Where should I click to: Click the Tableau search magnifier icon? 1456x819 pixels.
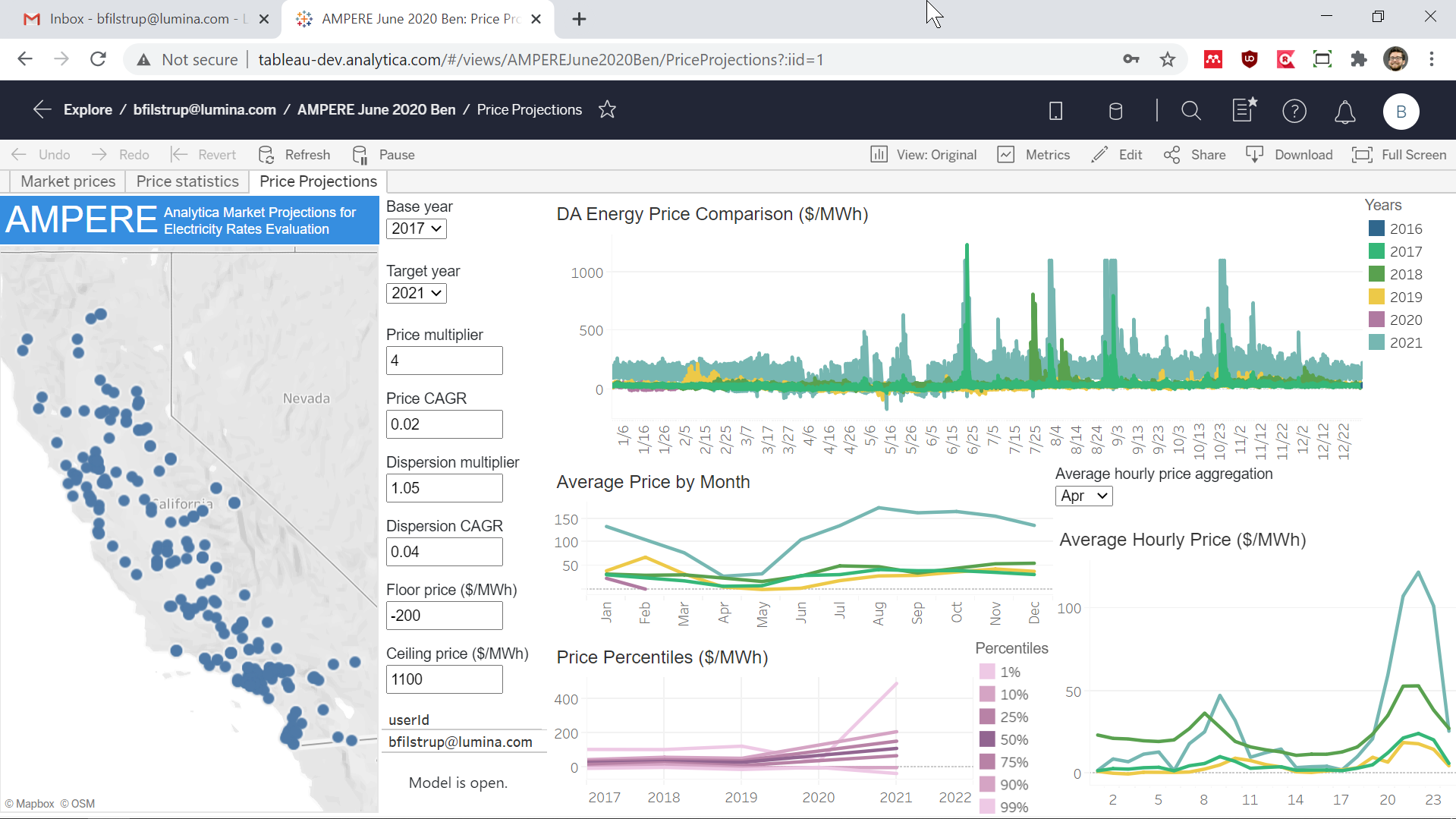(1191, 112)
